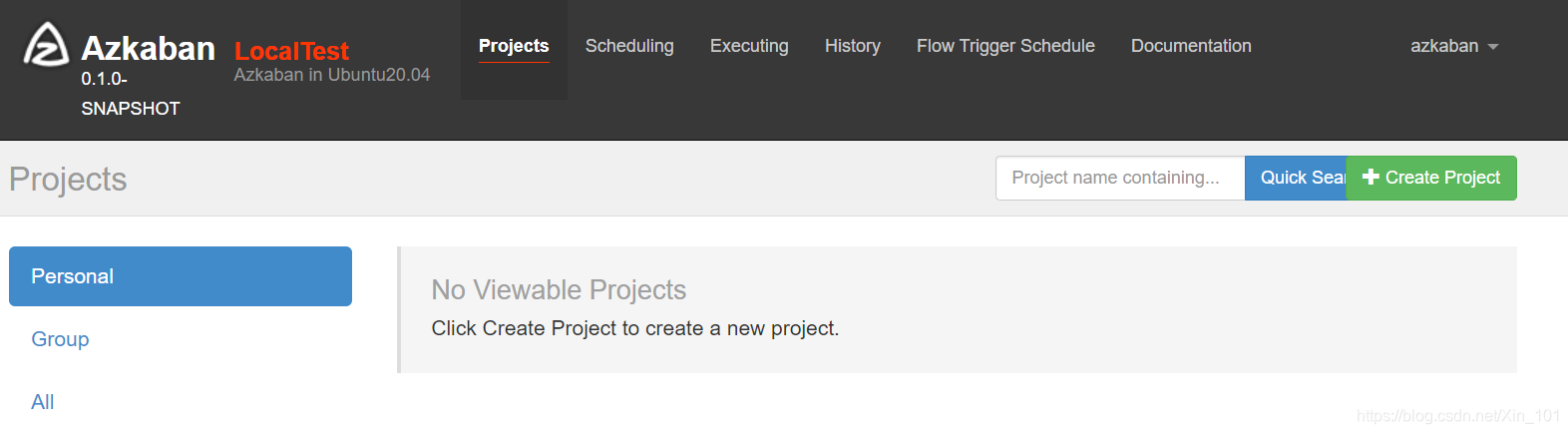Open the azkaban user menu
The width and height of the screenshot is (1568, 434).
[x=1454, y=46]
